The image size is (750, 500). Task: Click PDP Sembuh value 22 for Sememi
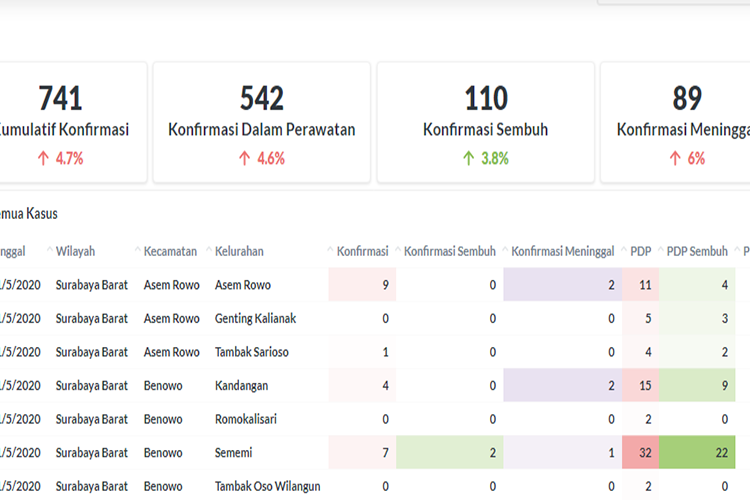click(x=722, y=453)
